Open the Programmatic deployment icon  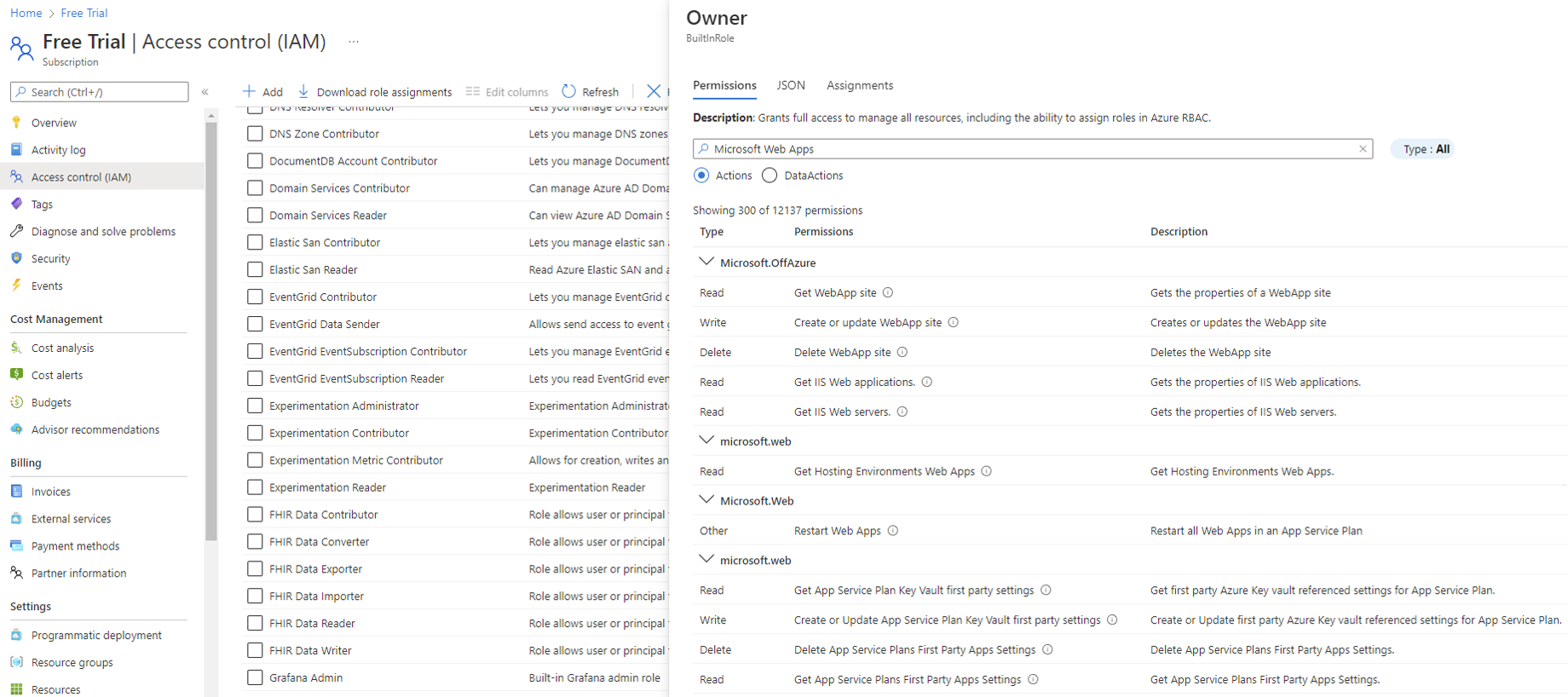[x=16, y=635]
